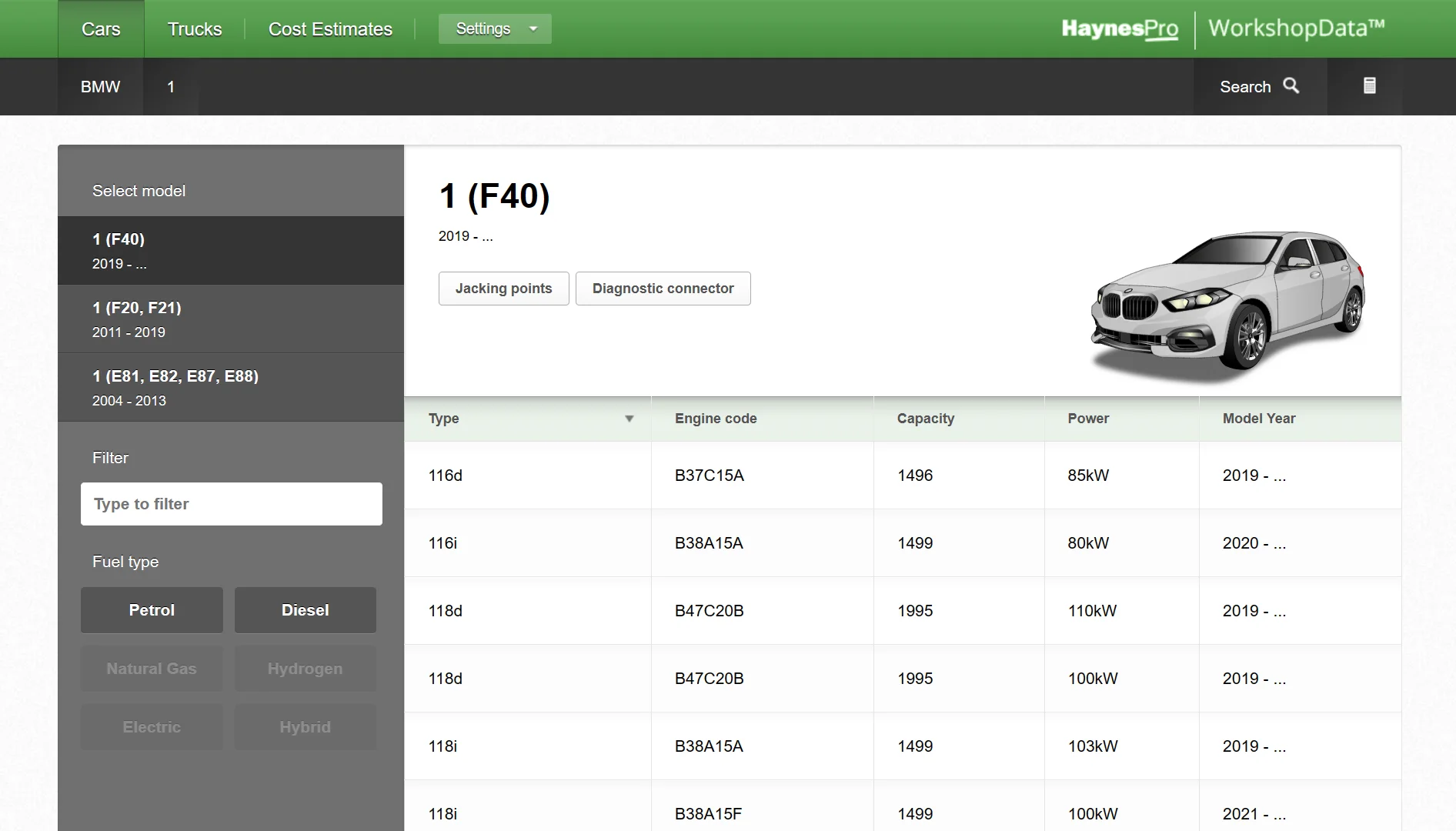Screen dimensions: 1456x831
Task: Open the Settings dropdown menu
Action: pyautogui.click(x=495, y=29)
